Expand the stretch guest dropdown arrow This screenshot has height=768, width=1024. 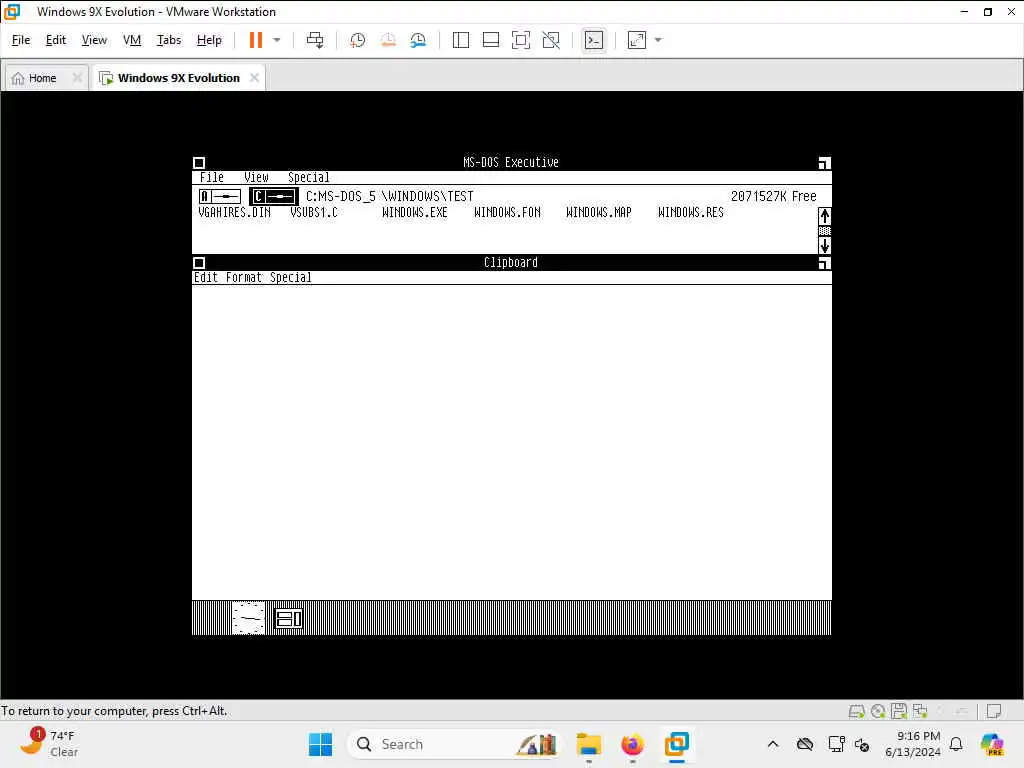[x=658, y=40]
